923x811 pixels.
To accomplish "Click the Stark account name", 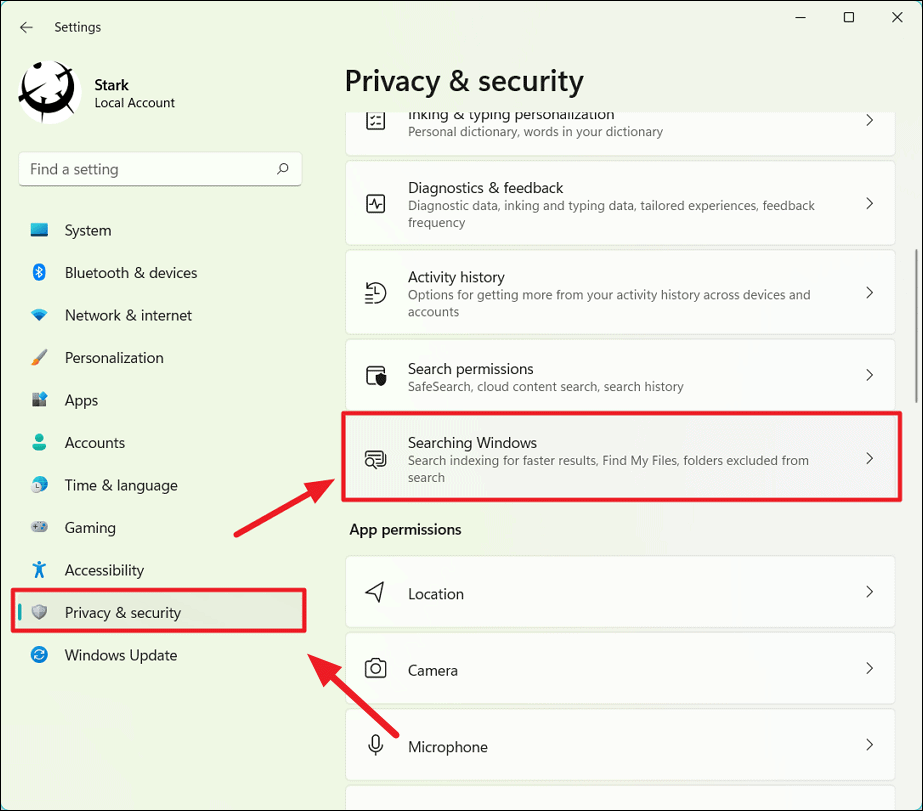I will 111,85.
